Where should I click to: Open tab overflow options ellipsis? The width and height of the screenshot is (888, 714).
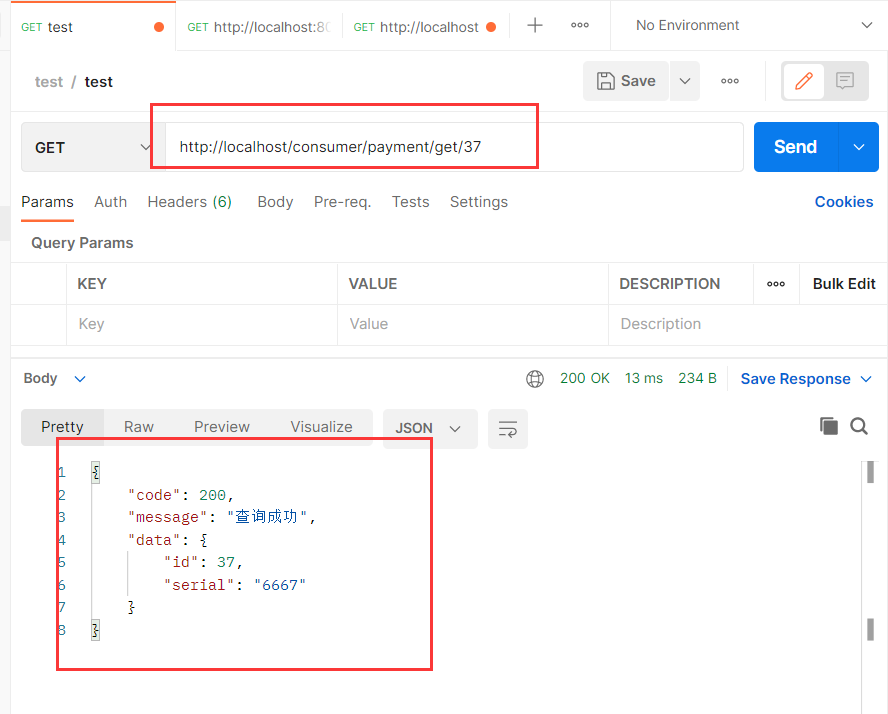pyautogui.click(x=580, y=25)
